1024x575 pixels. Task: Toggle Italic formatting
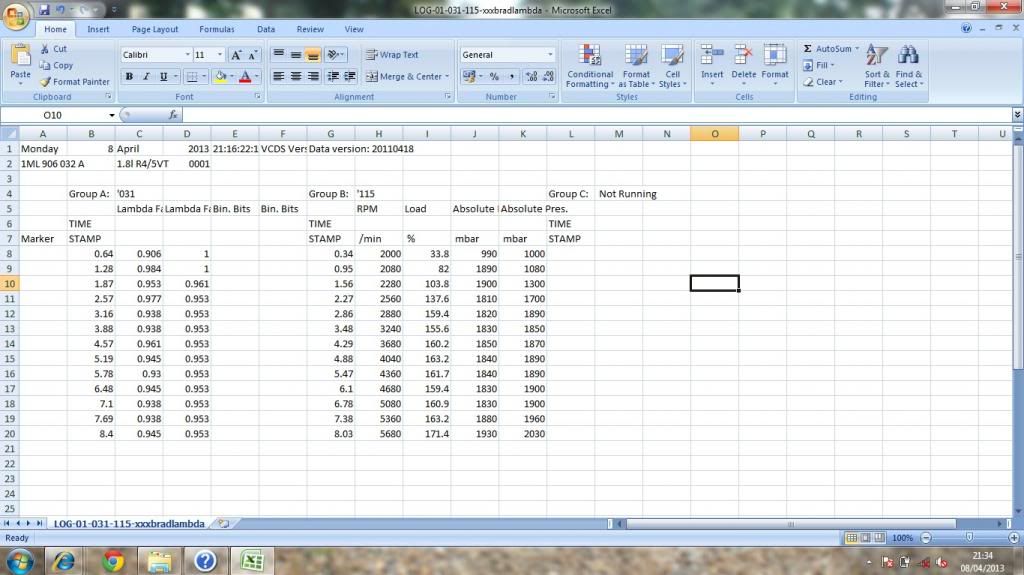[146, 77]
